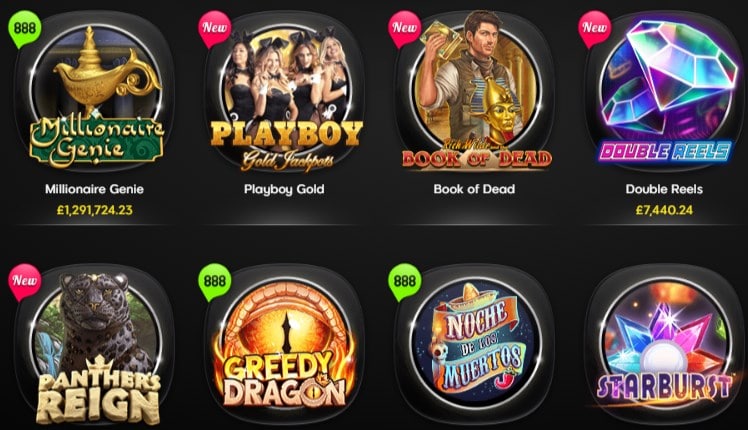Click the 888 badge on Noche de los Muertos

point(405,282)
